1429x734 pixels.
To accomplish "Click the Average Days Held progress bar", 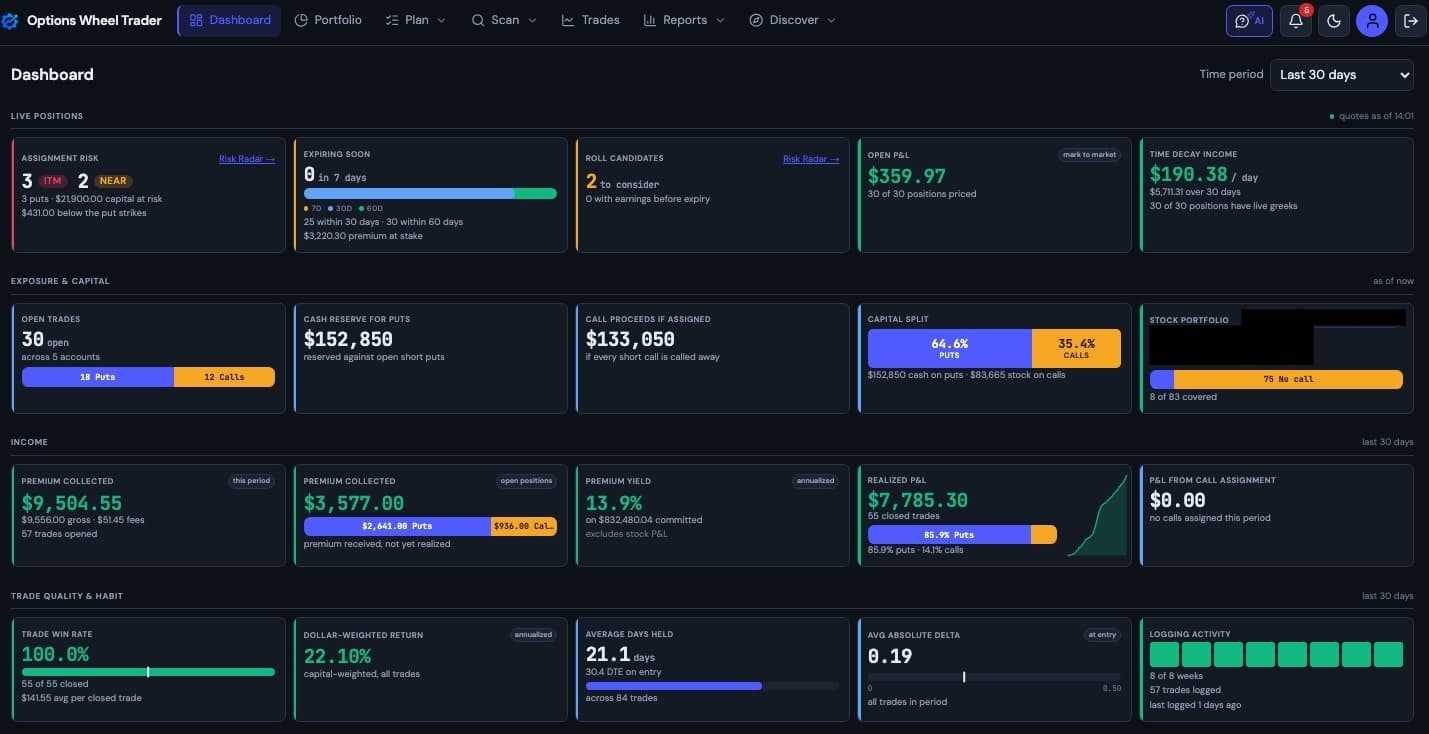I will pyautogui.click(x=712, y=686).
